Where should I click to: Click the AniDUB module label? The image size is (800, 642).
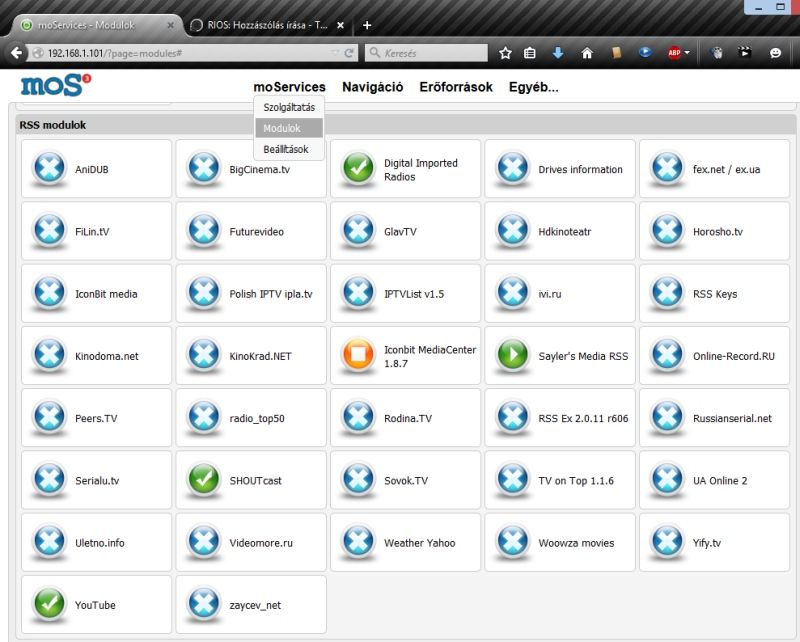pyautogui.click(x=91, y=169)
